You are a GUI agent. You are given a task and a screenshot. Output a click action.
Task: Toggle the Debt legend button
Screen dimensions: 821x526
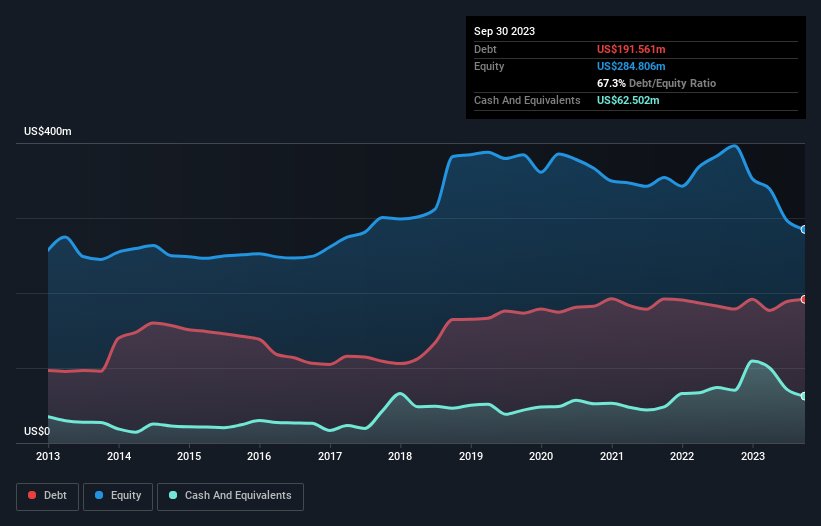point(48,496)
